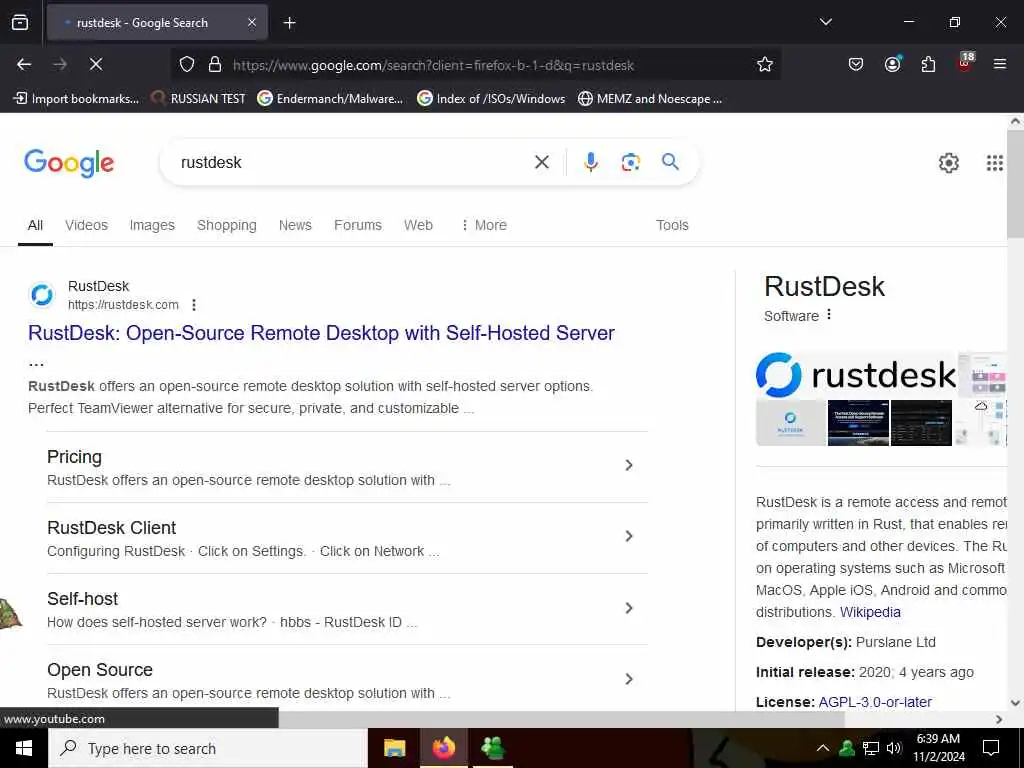The image size is (1024, 768).
Task: Click the taskbar search box
Action: (x=208, y=748)
